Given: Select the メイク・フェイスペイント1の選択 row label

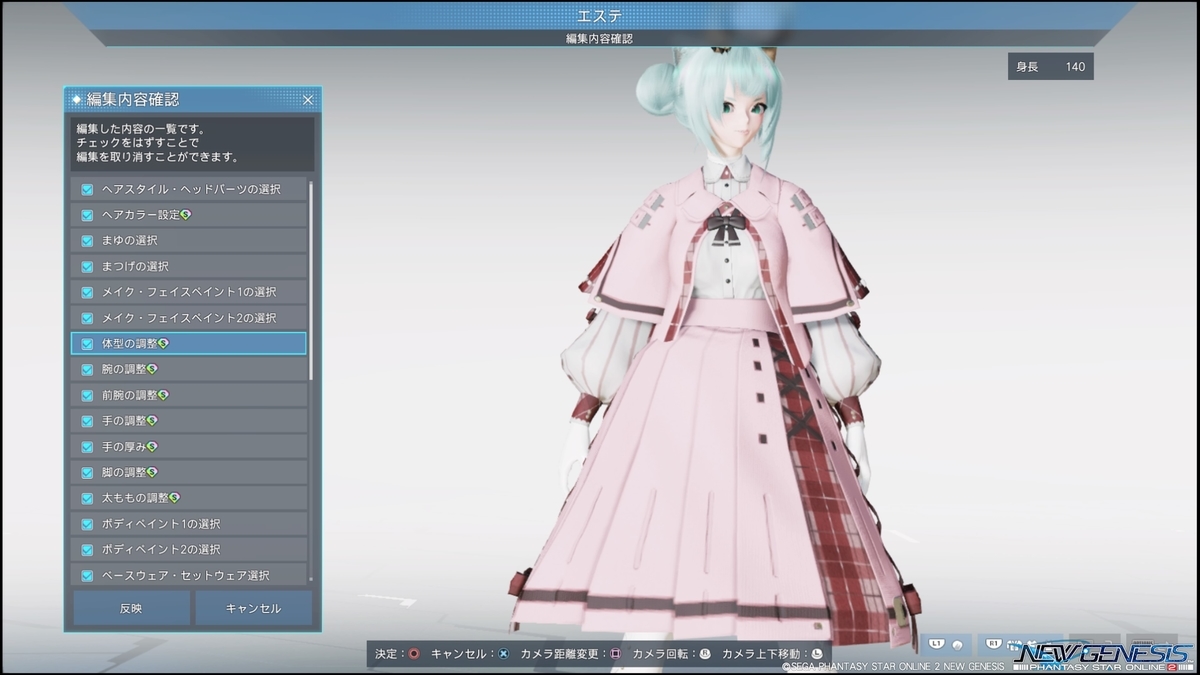Looking at the screenshot, I should tap(189, 292).
